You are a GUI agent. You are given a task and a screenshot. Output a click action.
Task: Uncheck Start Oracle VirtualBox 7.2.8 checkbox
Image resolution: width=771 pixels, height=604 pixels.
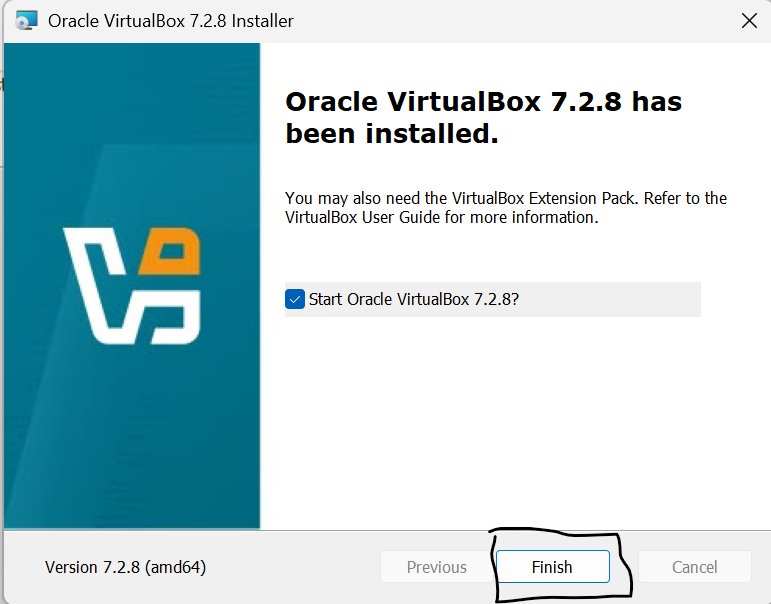click(x=295, y=299)
